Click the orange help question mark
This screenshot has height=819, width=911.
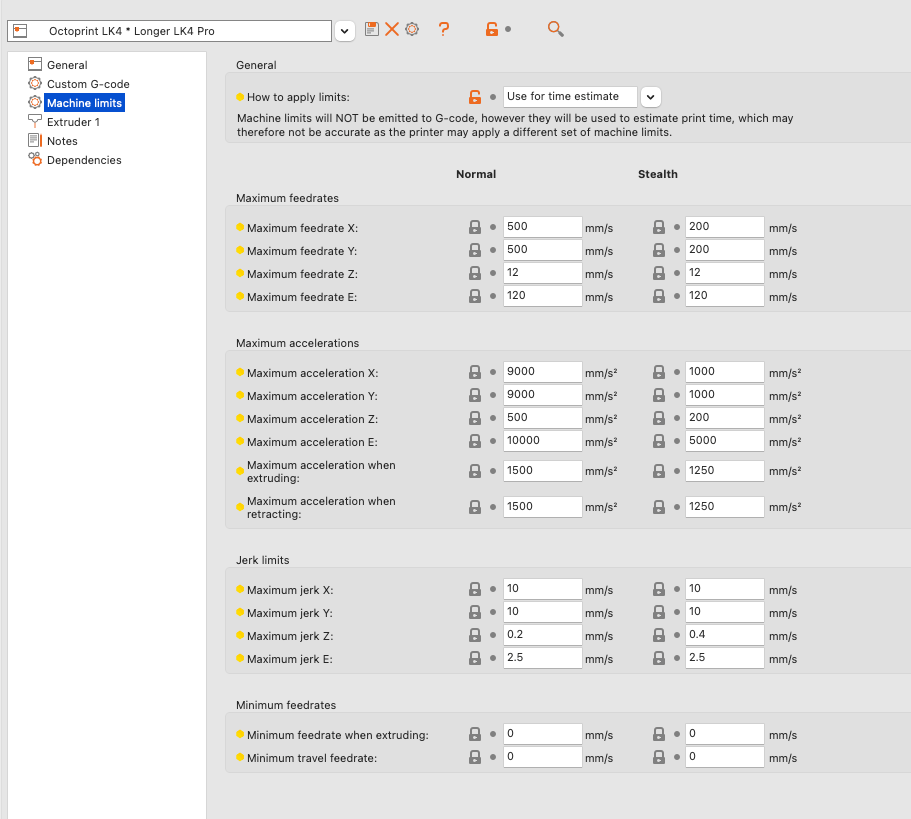[444, 30]
